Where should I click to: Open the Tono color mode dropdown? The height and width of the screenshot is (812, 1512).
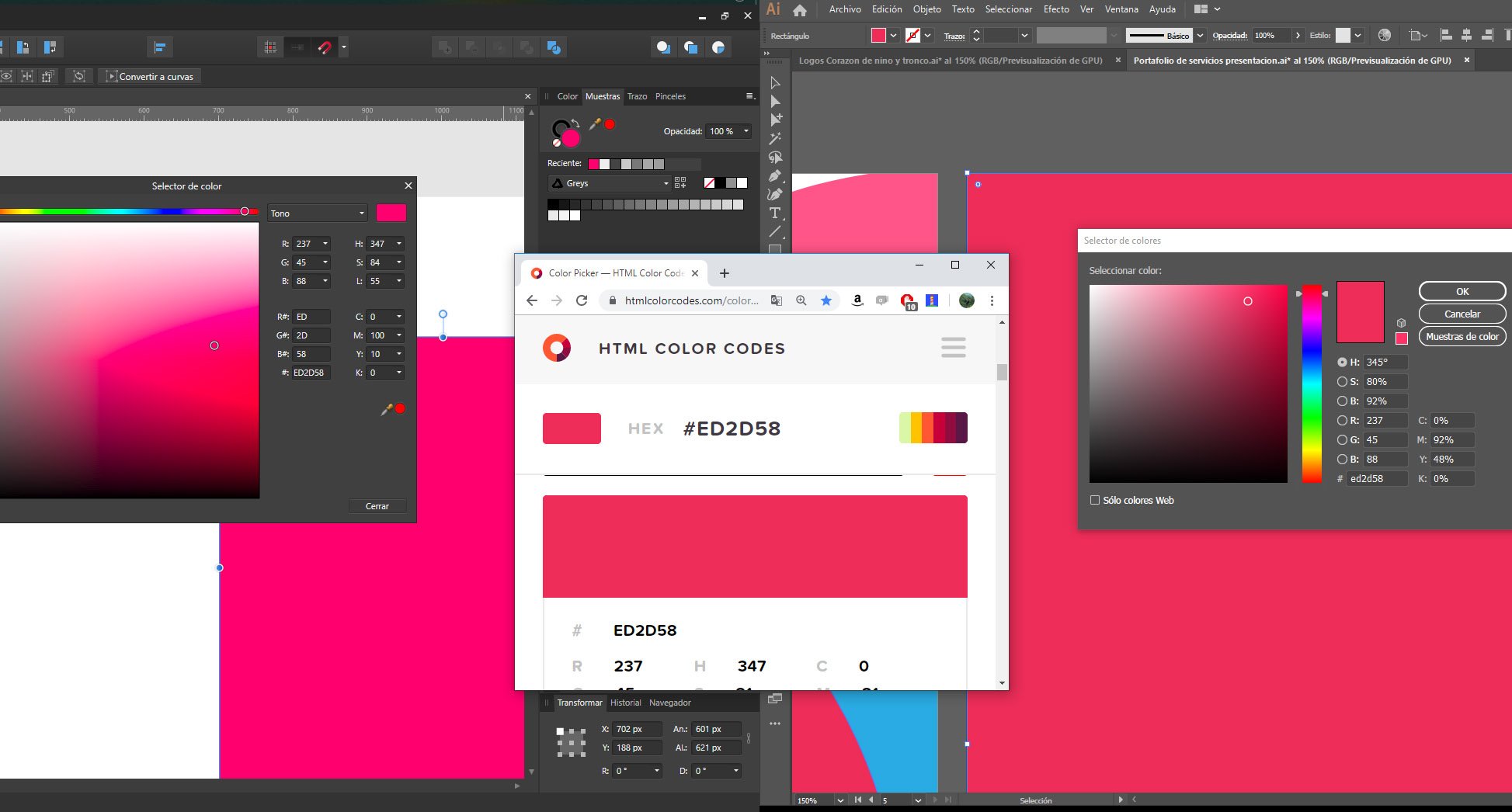pyautogui.click(x=318, y=213)
